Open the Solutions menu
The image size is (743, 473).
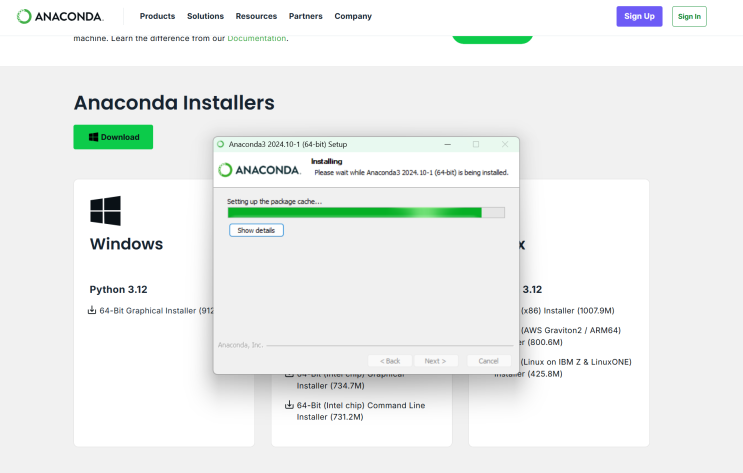tap(205, 16)
